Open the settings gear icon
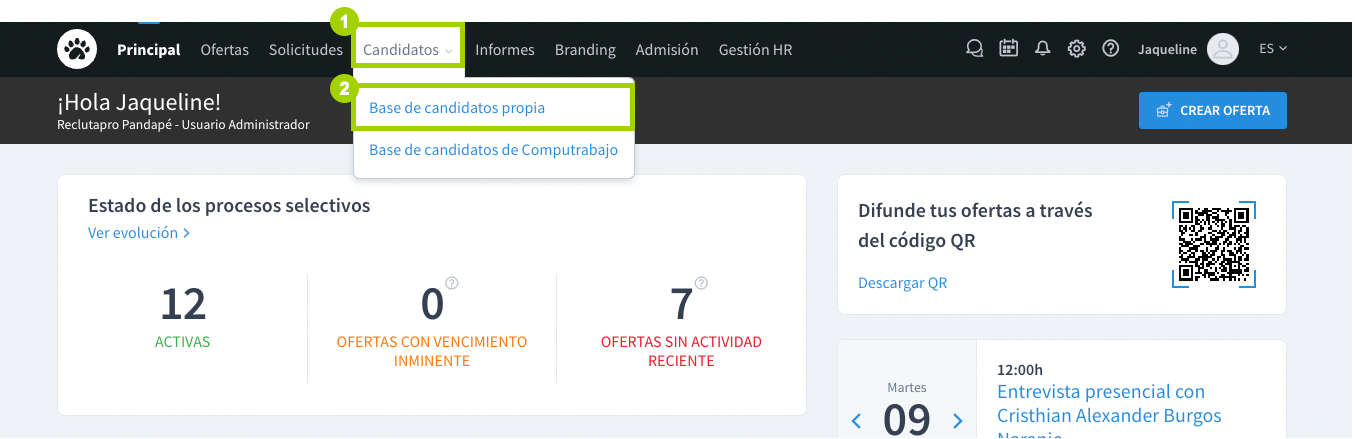This screenshot has height=439, width=1355. 1076,49
